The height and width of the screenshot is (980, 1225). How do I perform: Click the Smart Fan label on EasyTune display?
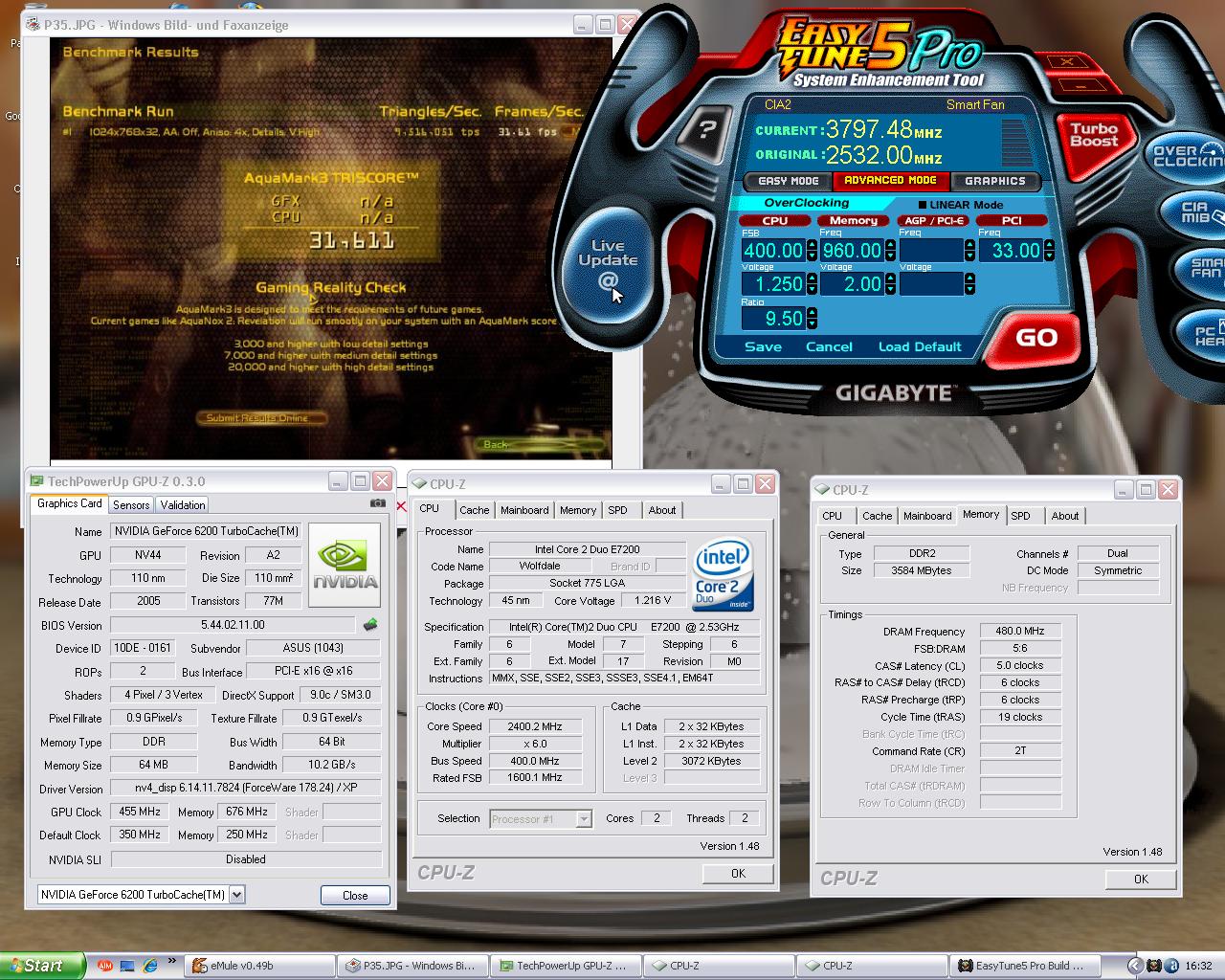pyautogui.click(x=975, y=104)
